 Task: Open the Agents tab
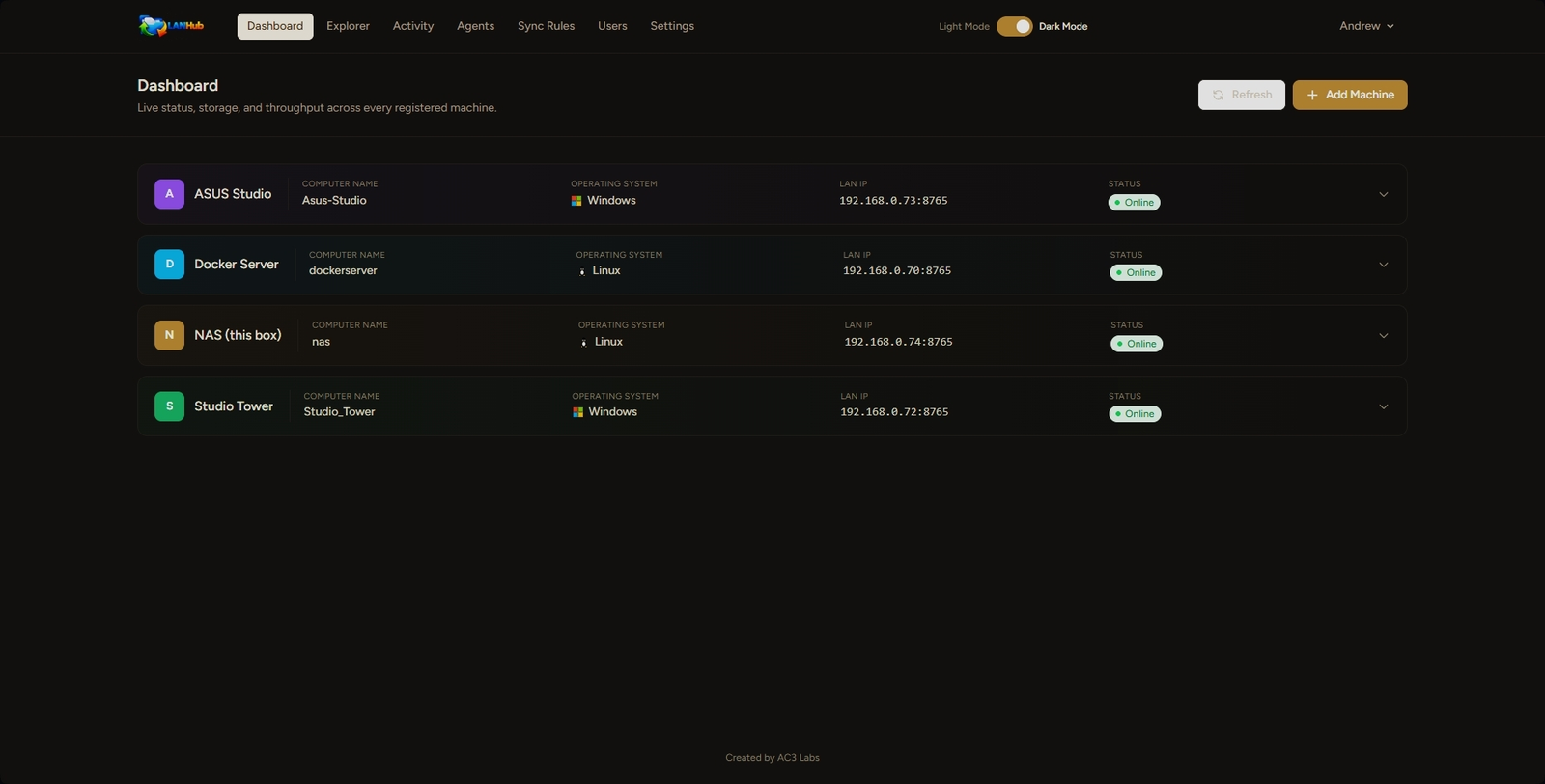[475, 26]
